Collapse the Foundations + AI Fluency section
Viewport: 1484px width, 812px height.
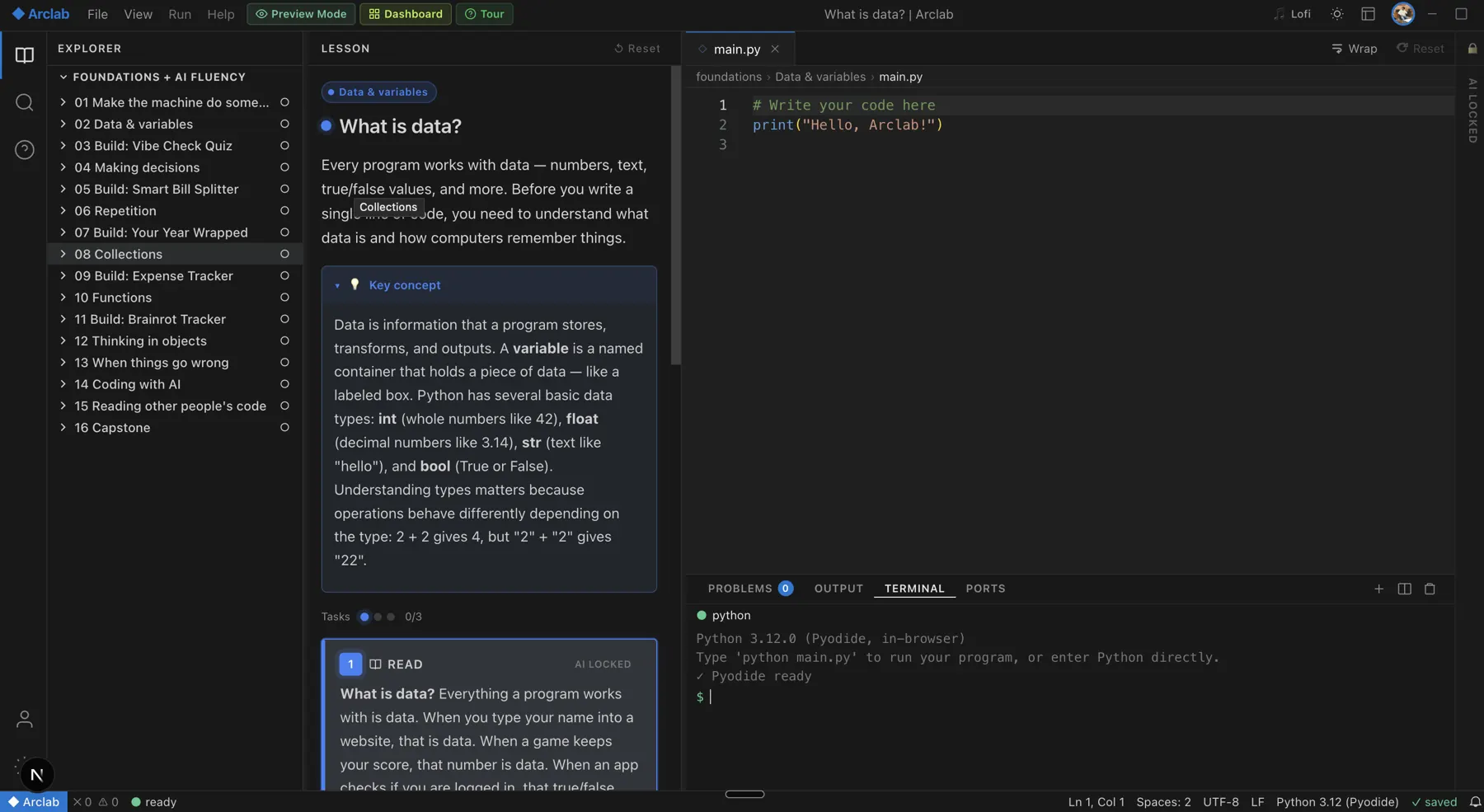pyautogui.click(x=63, y=77)
